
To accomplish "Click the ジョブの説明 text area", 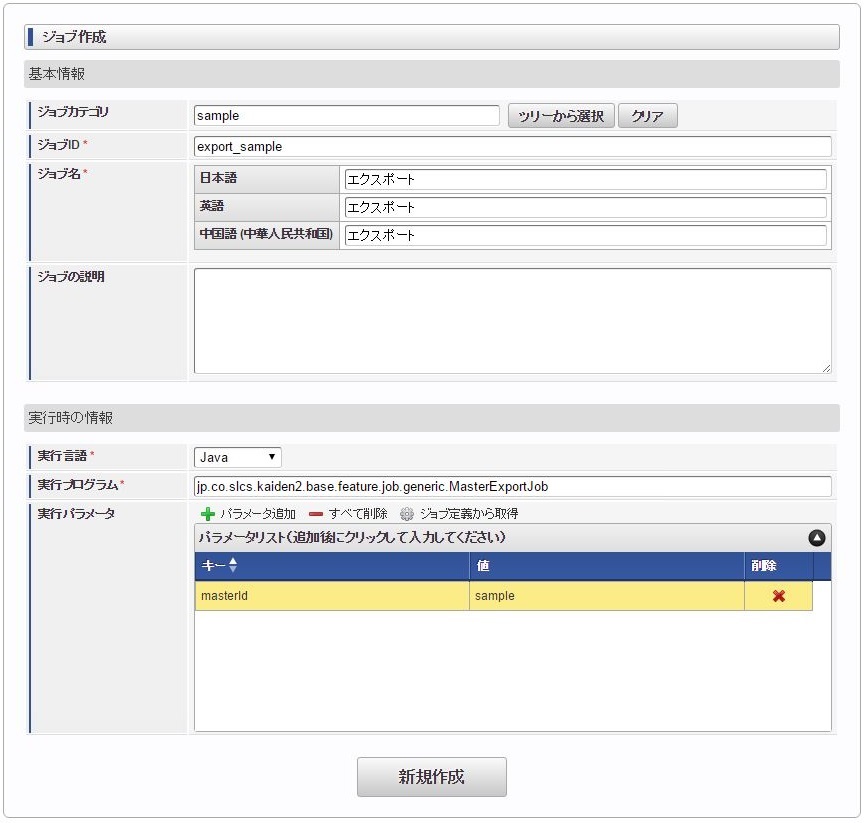I will 513,321.
